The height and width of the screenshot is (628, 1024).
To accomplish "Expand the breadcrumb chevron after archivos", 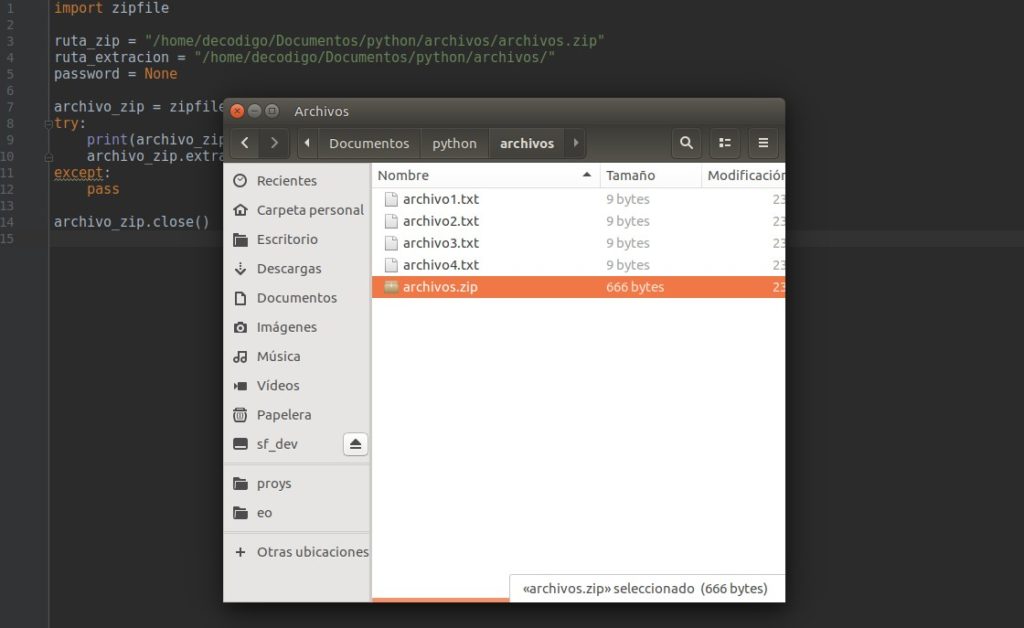I will pyautogui.click(x=576, y=143).
